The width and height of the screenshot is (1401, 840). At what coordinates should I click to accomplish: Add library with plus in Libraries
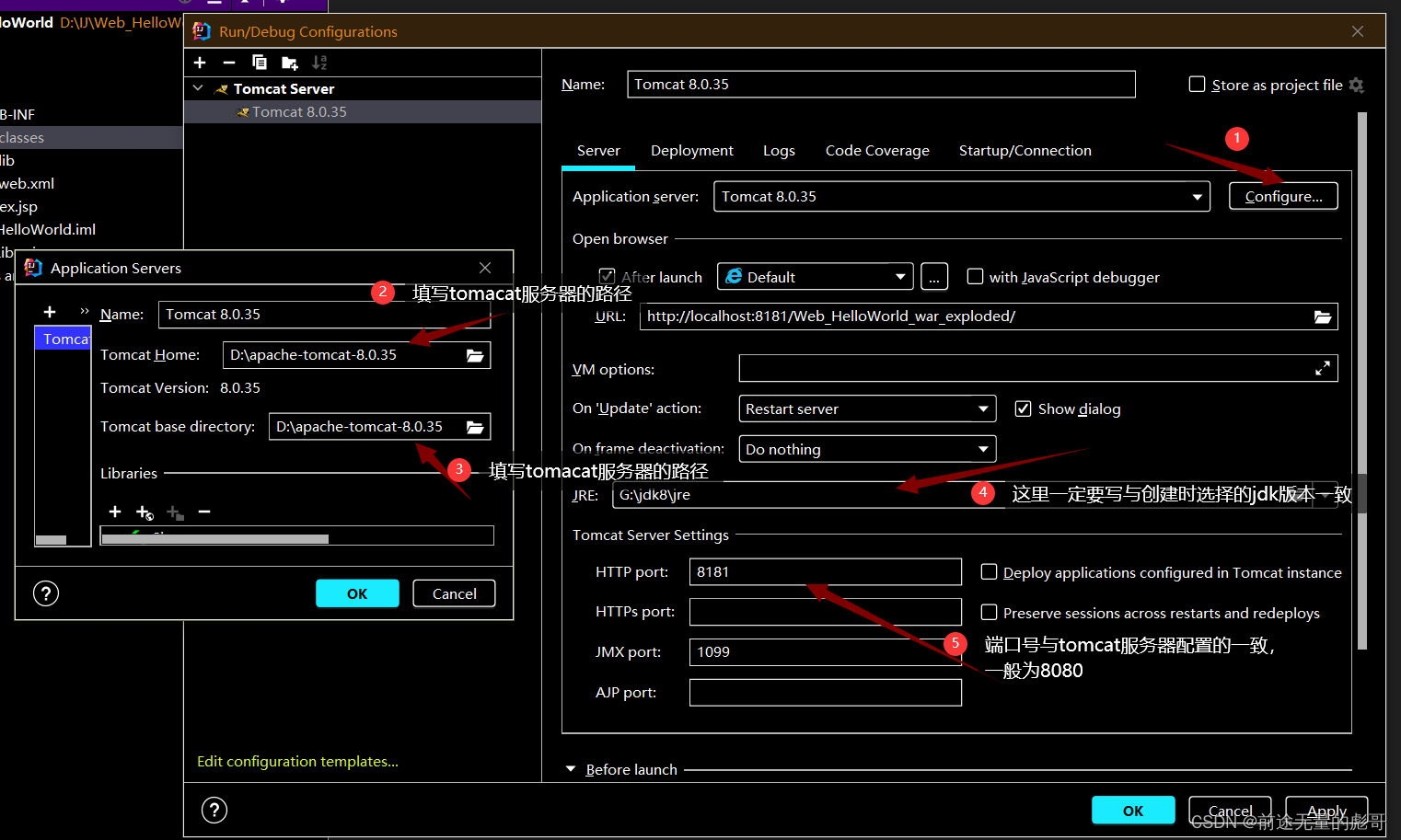[115, 512]
